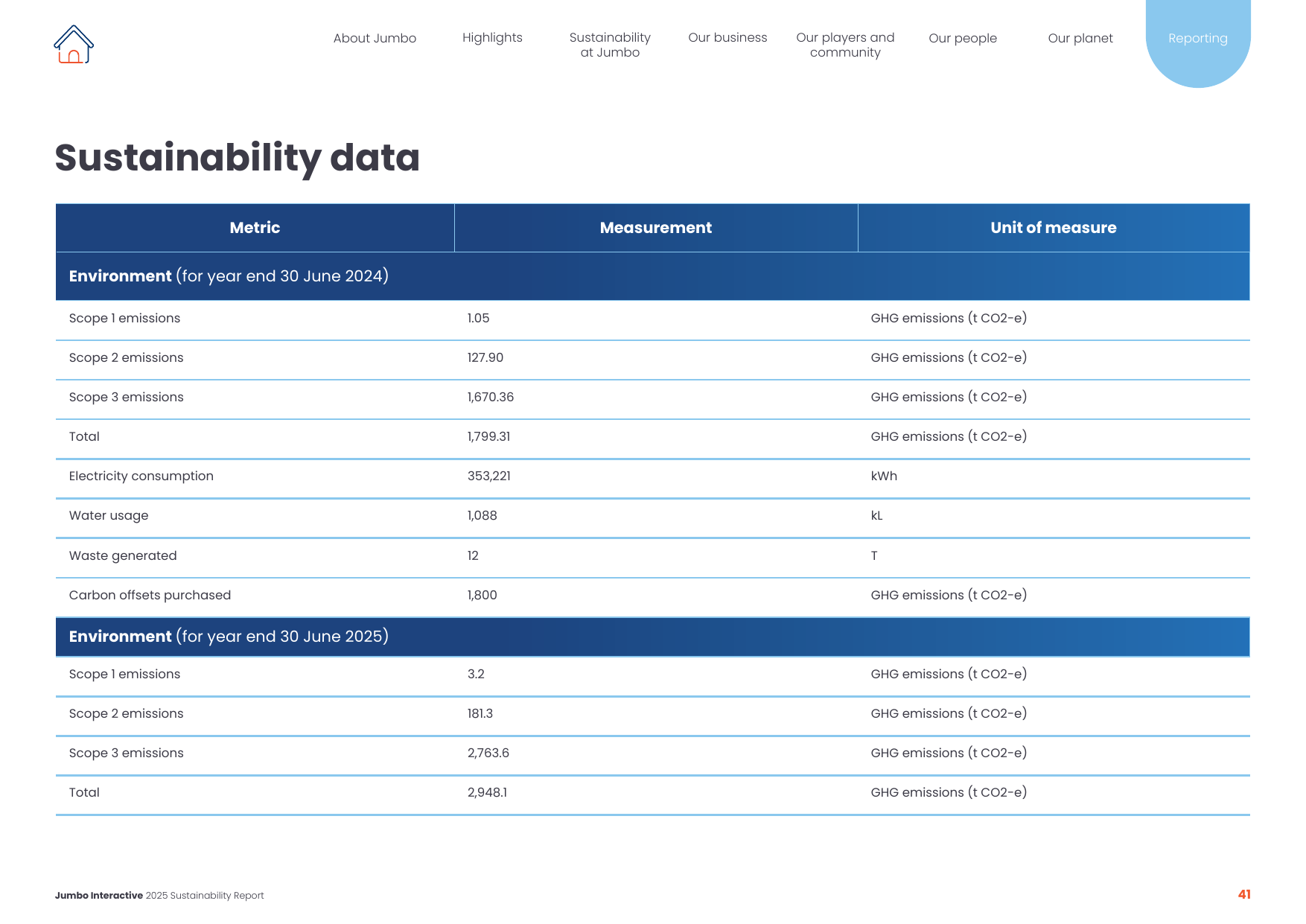
Task: Click the kWh unit cell
Action: click(x=884, y=477)
